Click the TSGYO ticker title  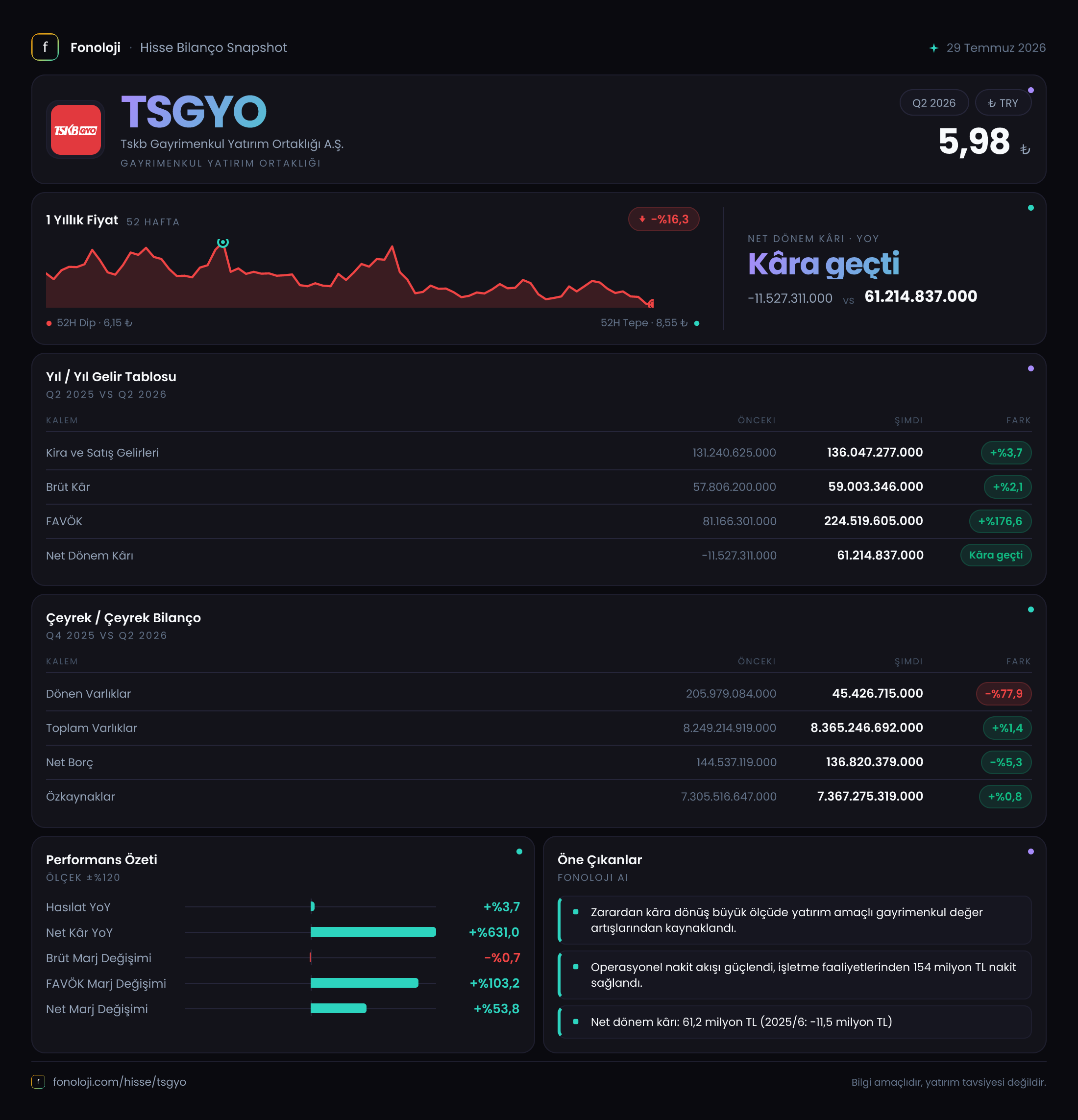click(x=195, y=111)
